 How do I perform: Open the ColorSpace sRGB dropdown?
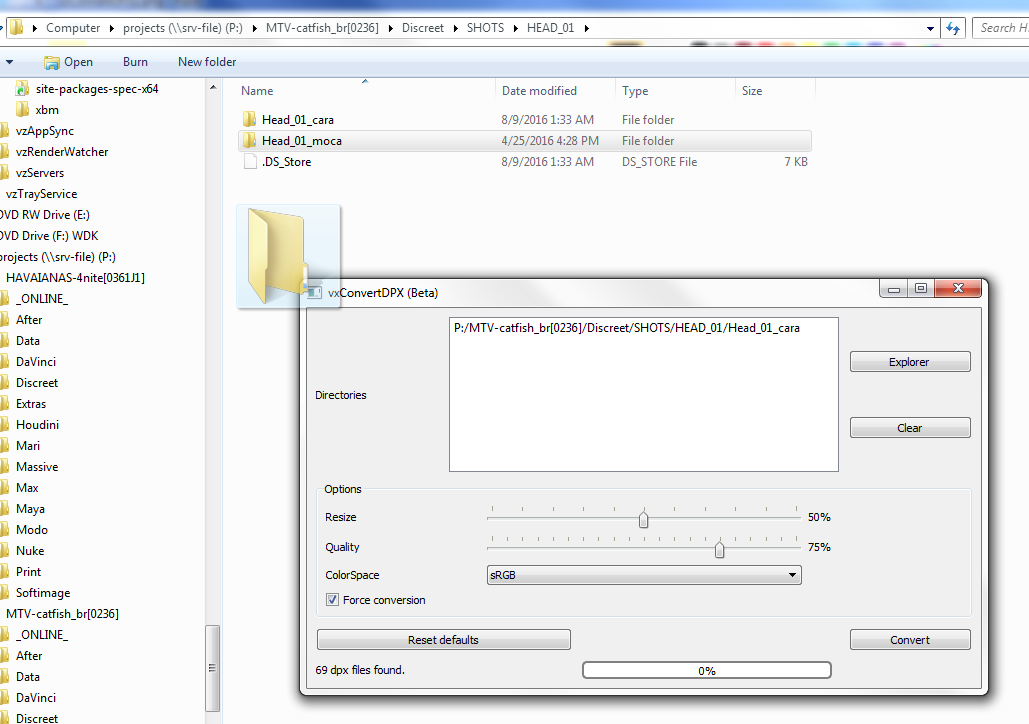[x=643, y=575]
